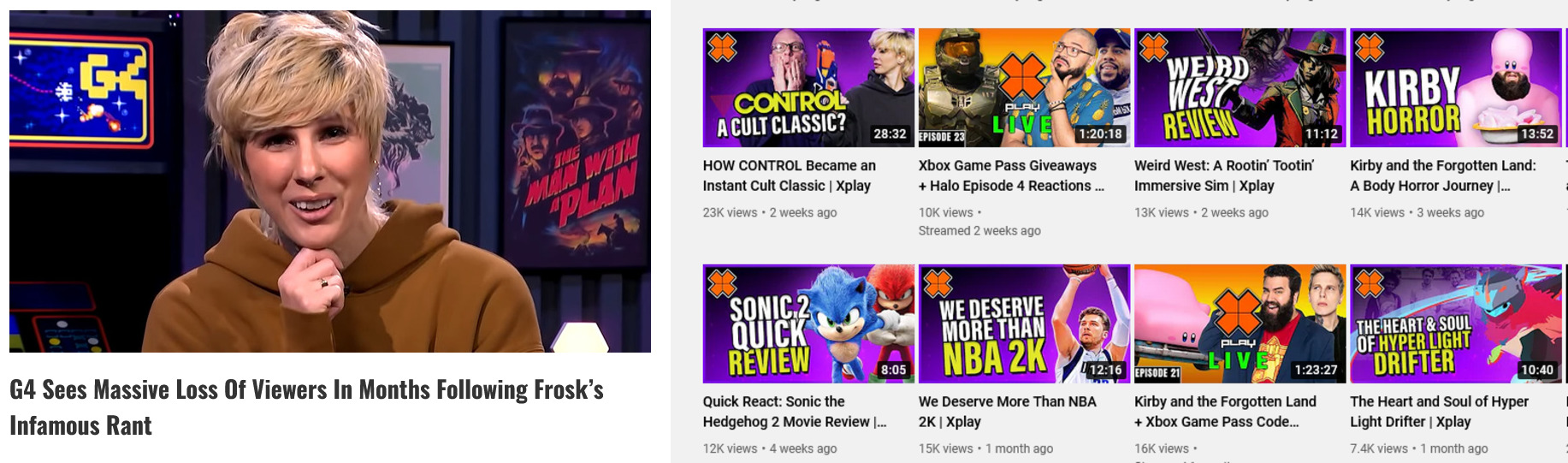Image resolution: width=1568 pixels, height=463 pixels.
Task: Click the article image of the blonde host
Action: click(x=330, y=181)
